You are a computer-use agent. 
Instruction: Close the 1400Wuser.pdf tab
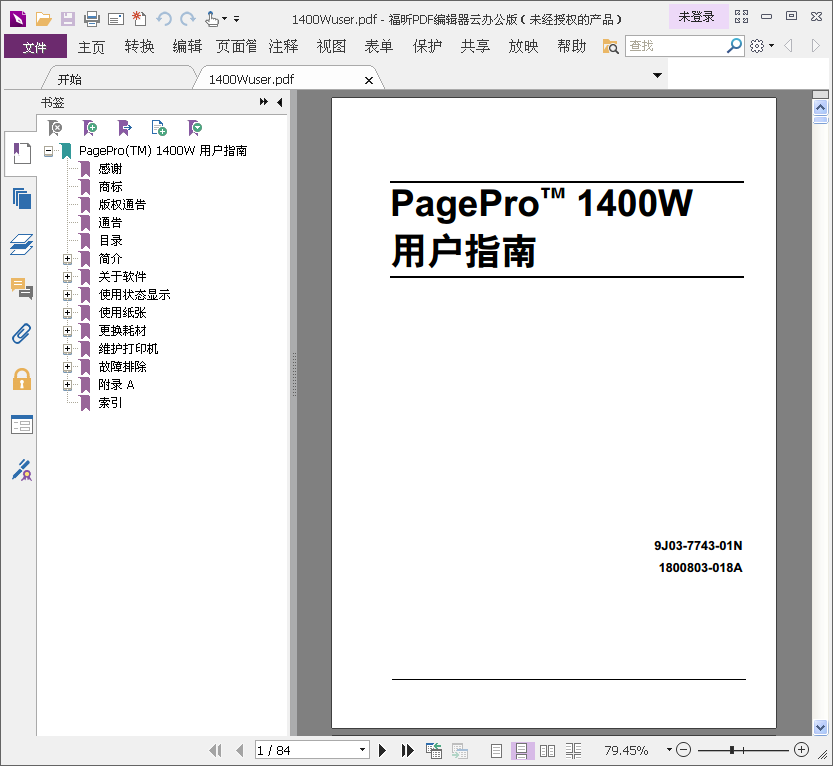[369, 80]
